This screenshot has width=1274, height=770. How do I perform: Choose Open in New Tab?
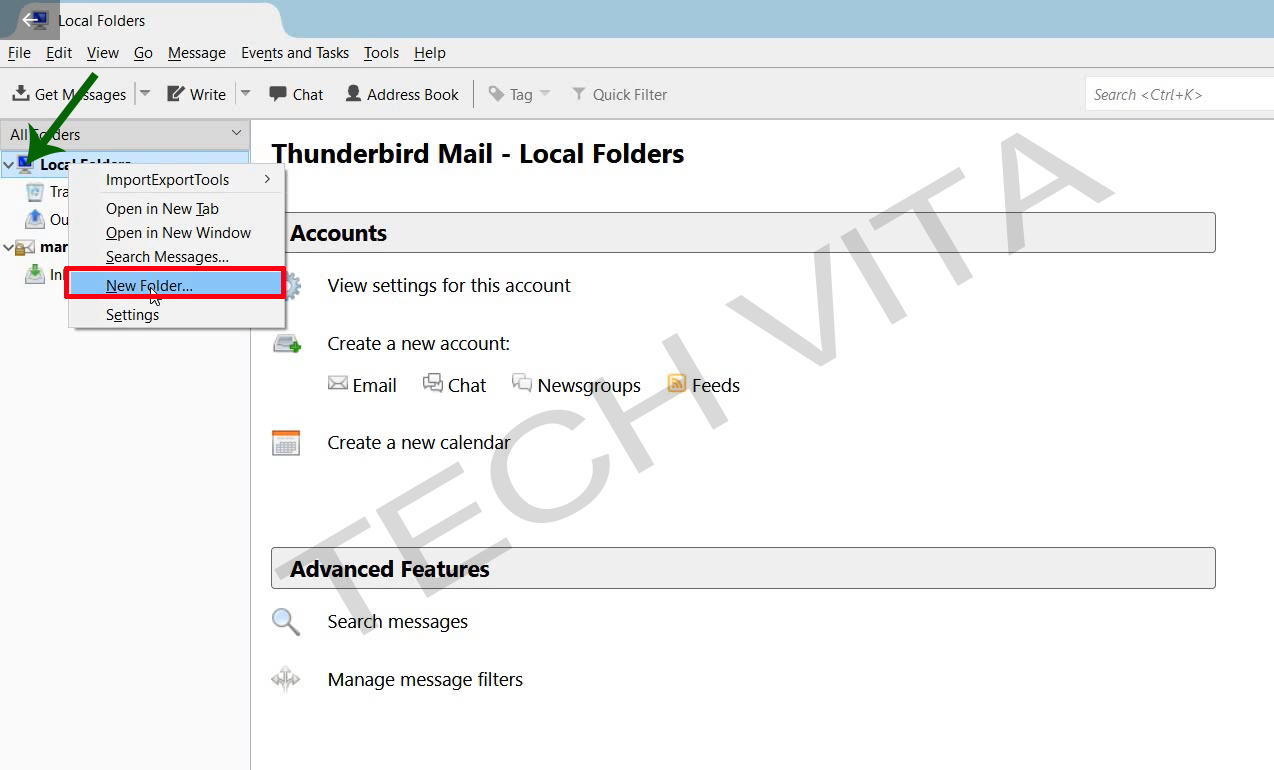pyautogui.click(x=177, y=209)
